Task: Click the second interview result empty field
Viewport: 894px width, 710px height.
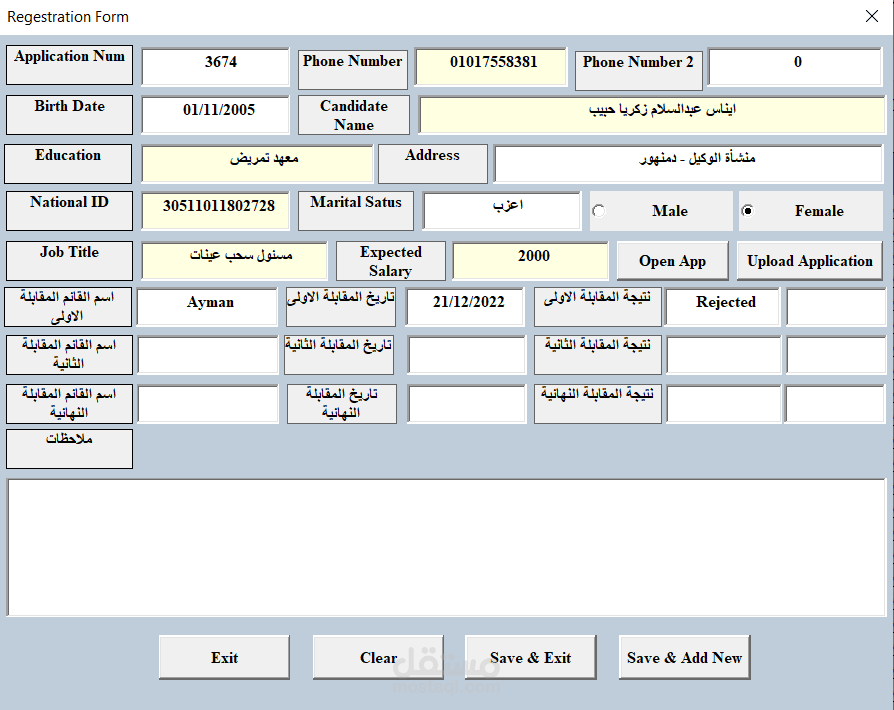Action: point(724,355)
